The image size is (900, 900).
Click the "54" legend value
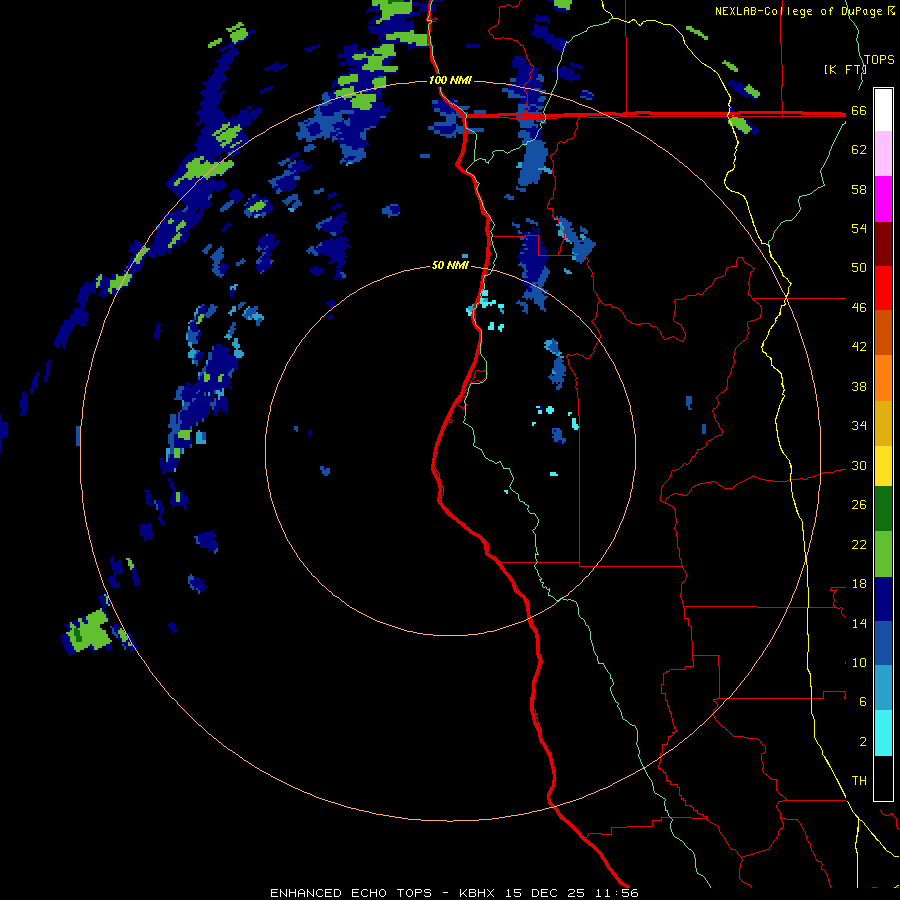(x=859, y=228)
